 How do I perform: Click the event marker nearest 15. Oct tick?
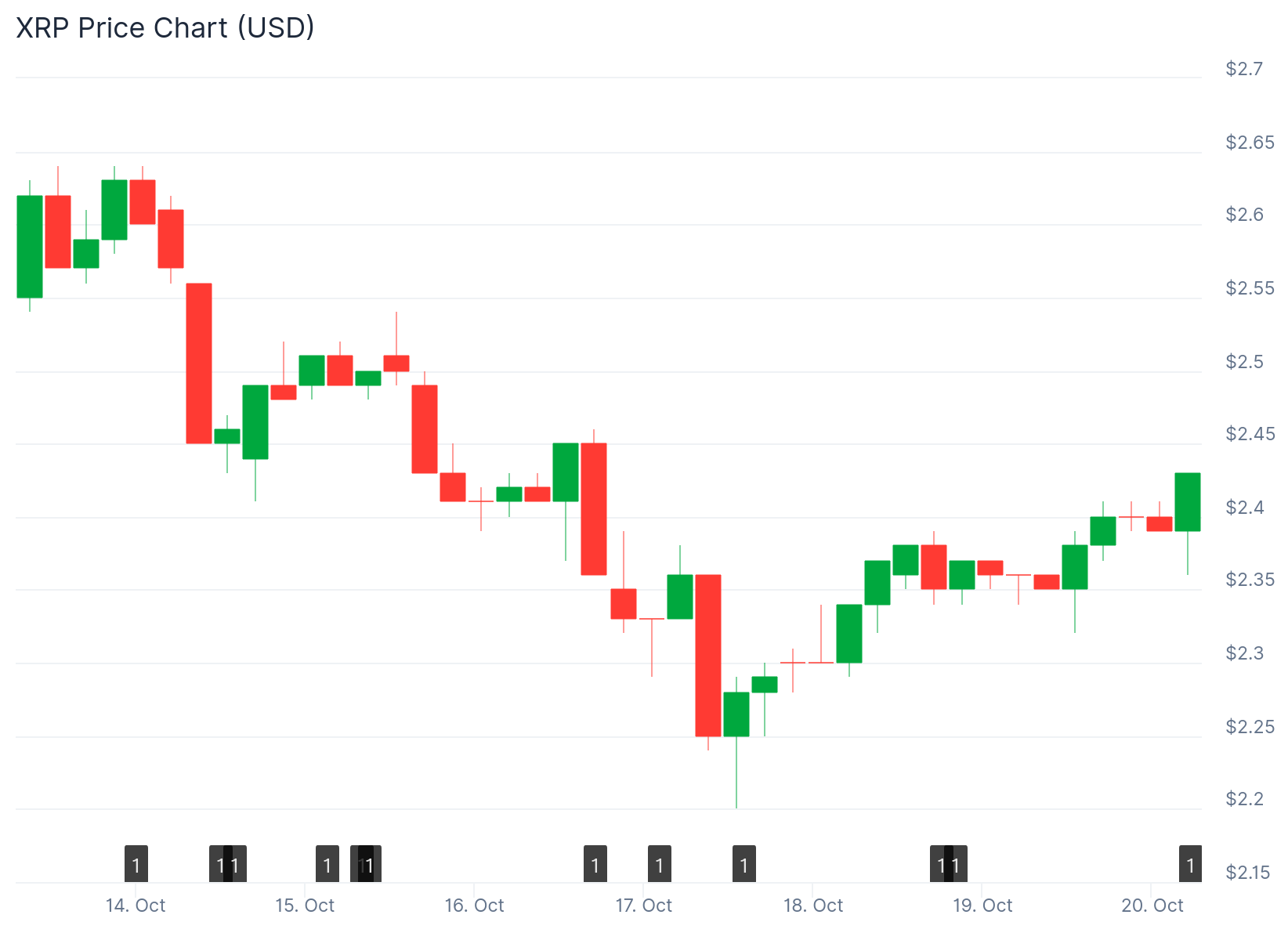tap(327, 864)
